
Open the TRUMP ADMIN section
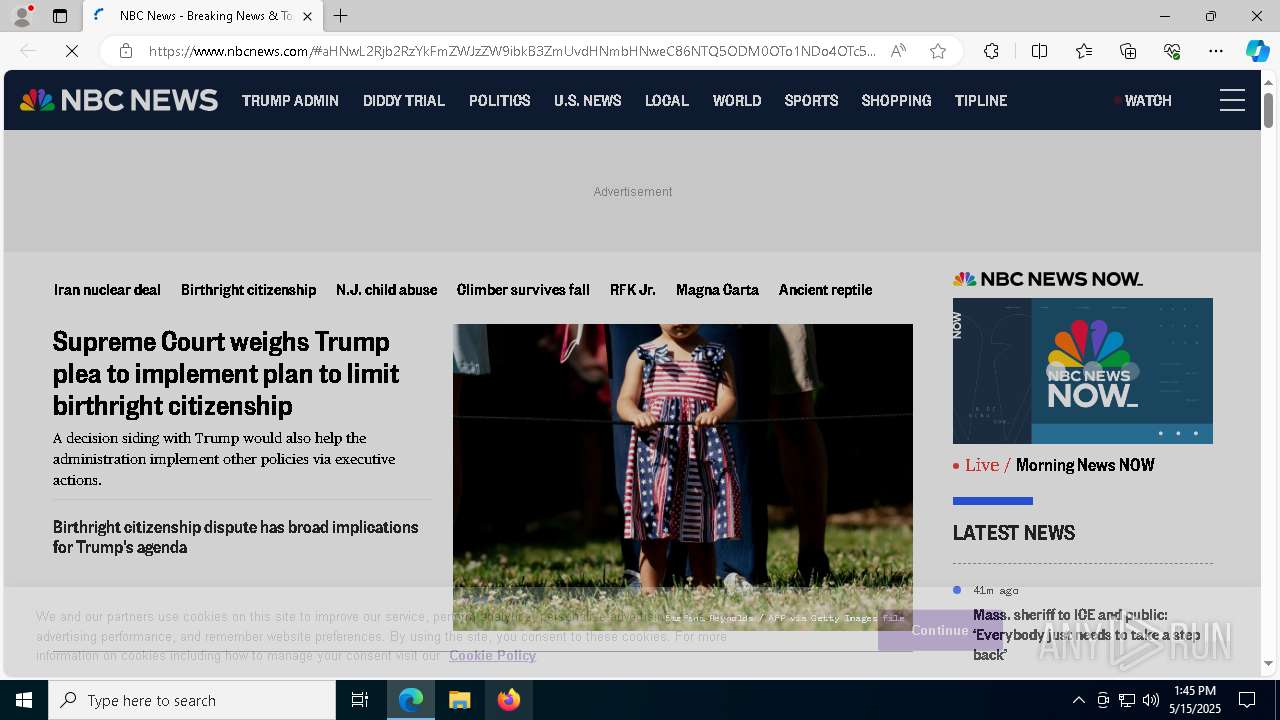click(290, 100)
